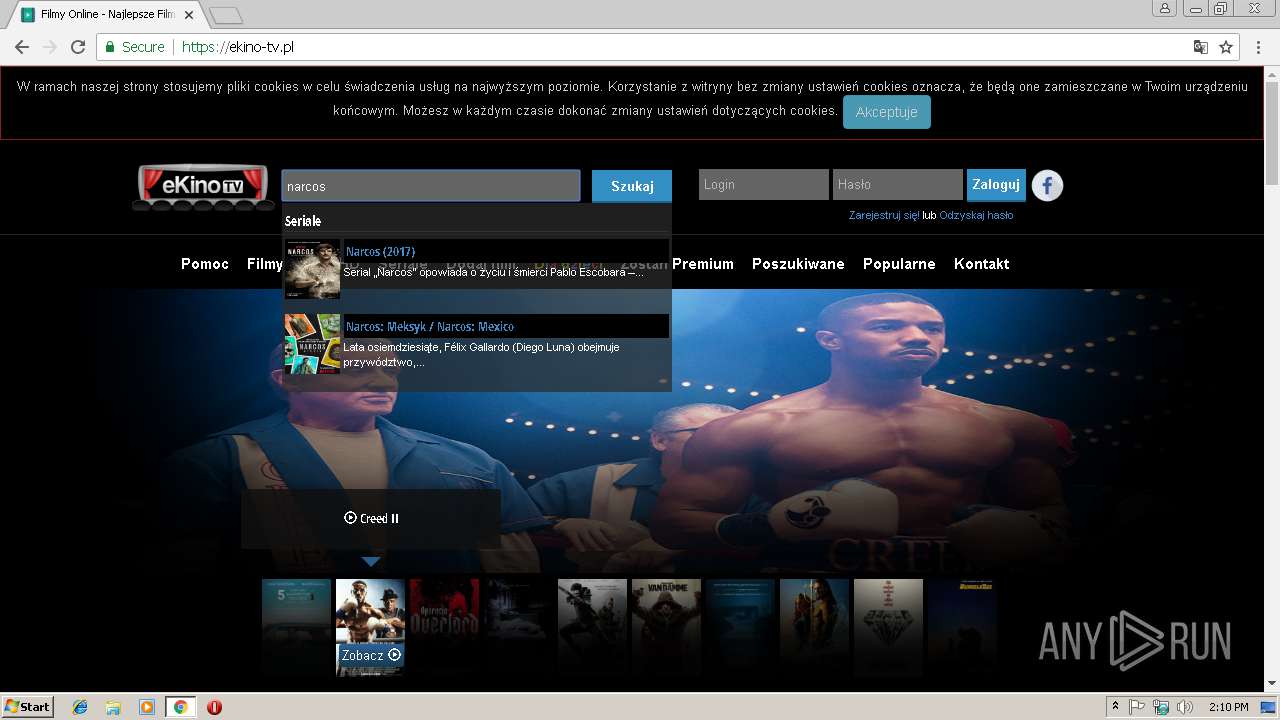The image size is (1280, 720).
Task: Click the address bar URL
Action: coord(237,47)
